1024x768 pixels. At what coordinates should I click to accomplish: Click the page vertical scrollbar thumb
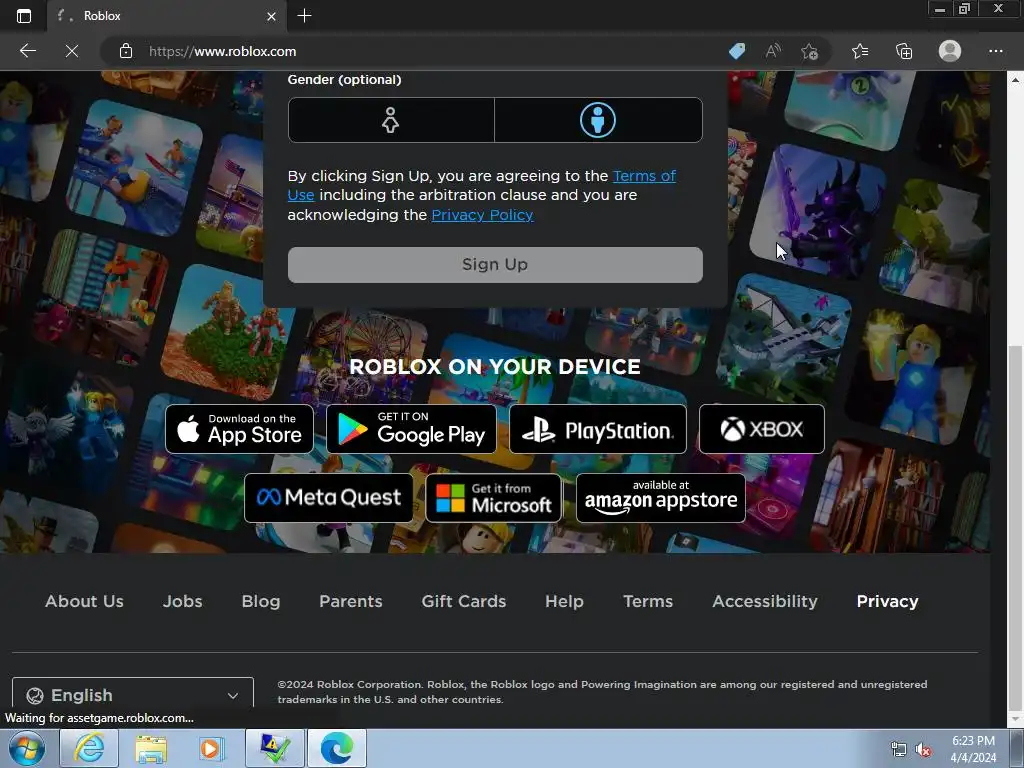pos(1016,526)
